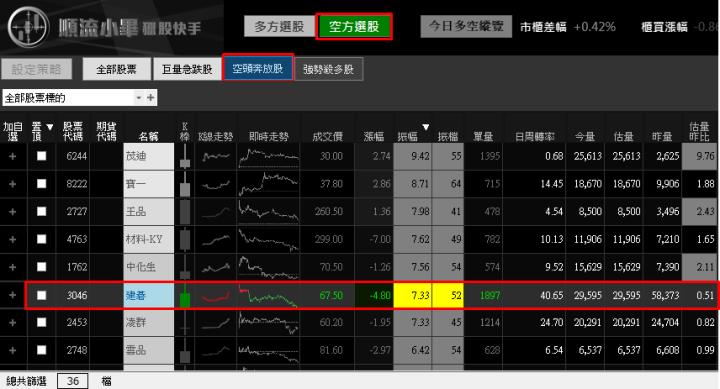
Task: Select highlighted stock name 建碁
Action: [x=148, y=295]
